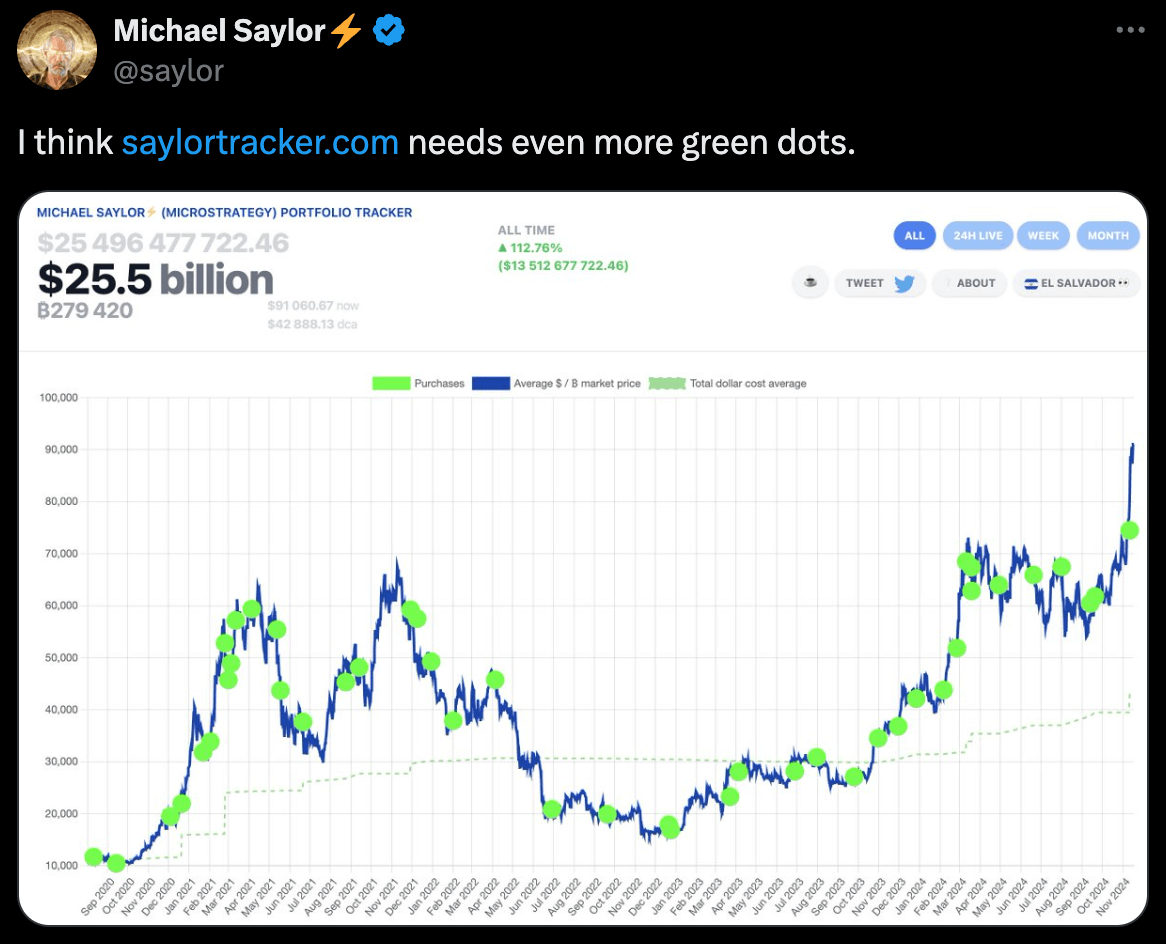Click the $25 496 477 722.46 exact value
The height and width of the screenshot is (944, 1166).
pyautogui.click(x=163, y=243)
